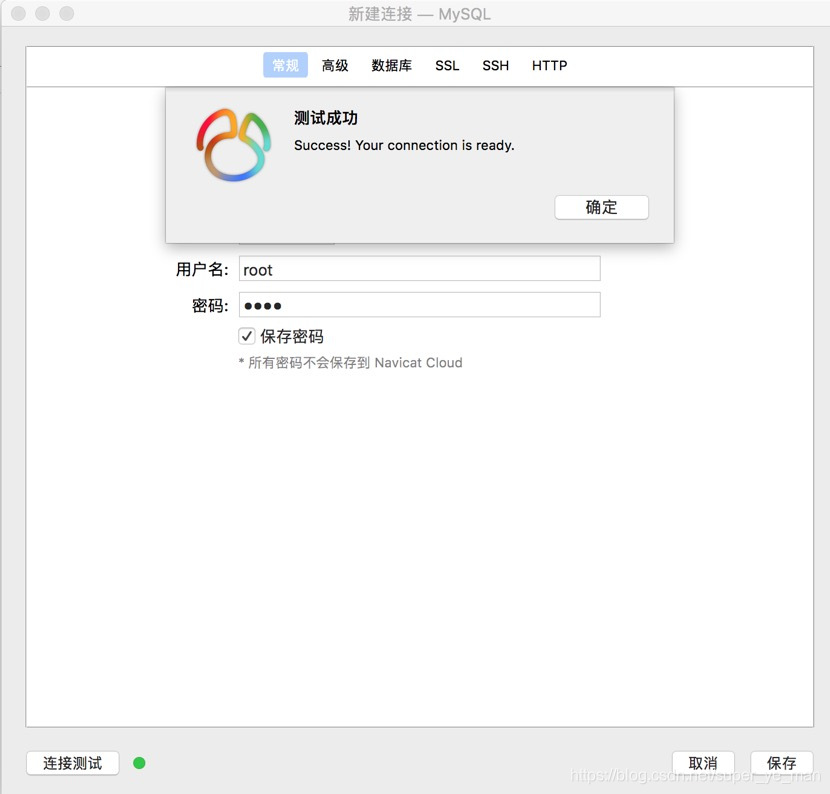Click the 取消 button
The height and width of the screenshot is (794, 830).
point(703,763)
